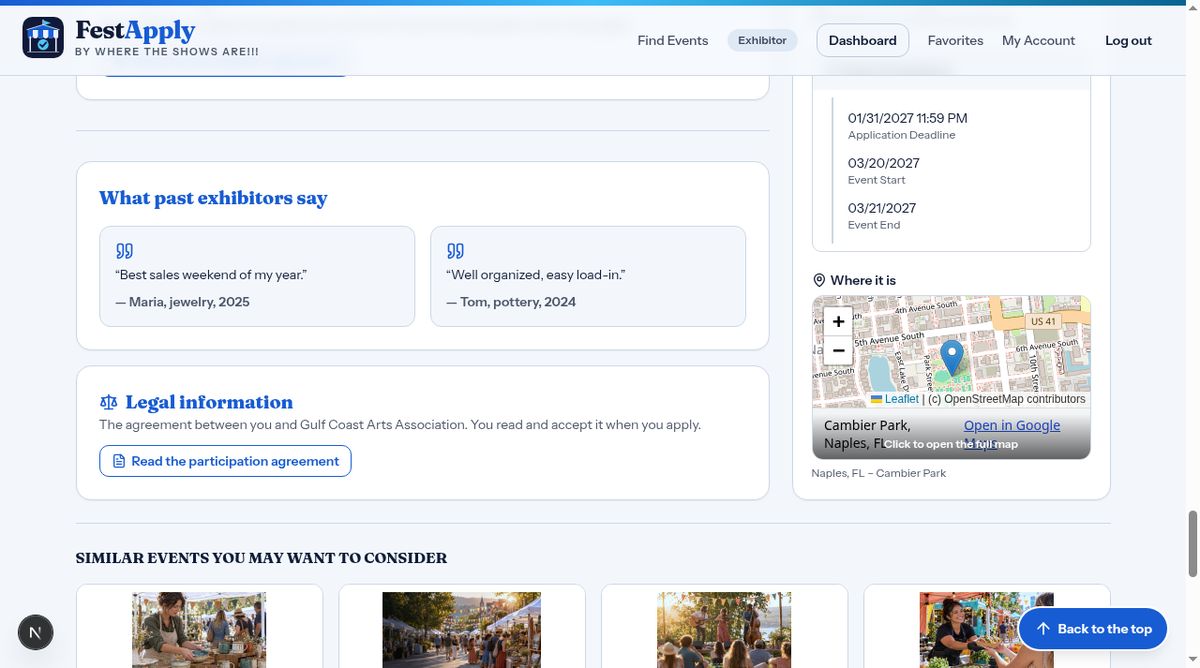Open the street festival tents similar event thumbnail
The width and height of the screenshot is (1200, 668).
(461, 630)
